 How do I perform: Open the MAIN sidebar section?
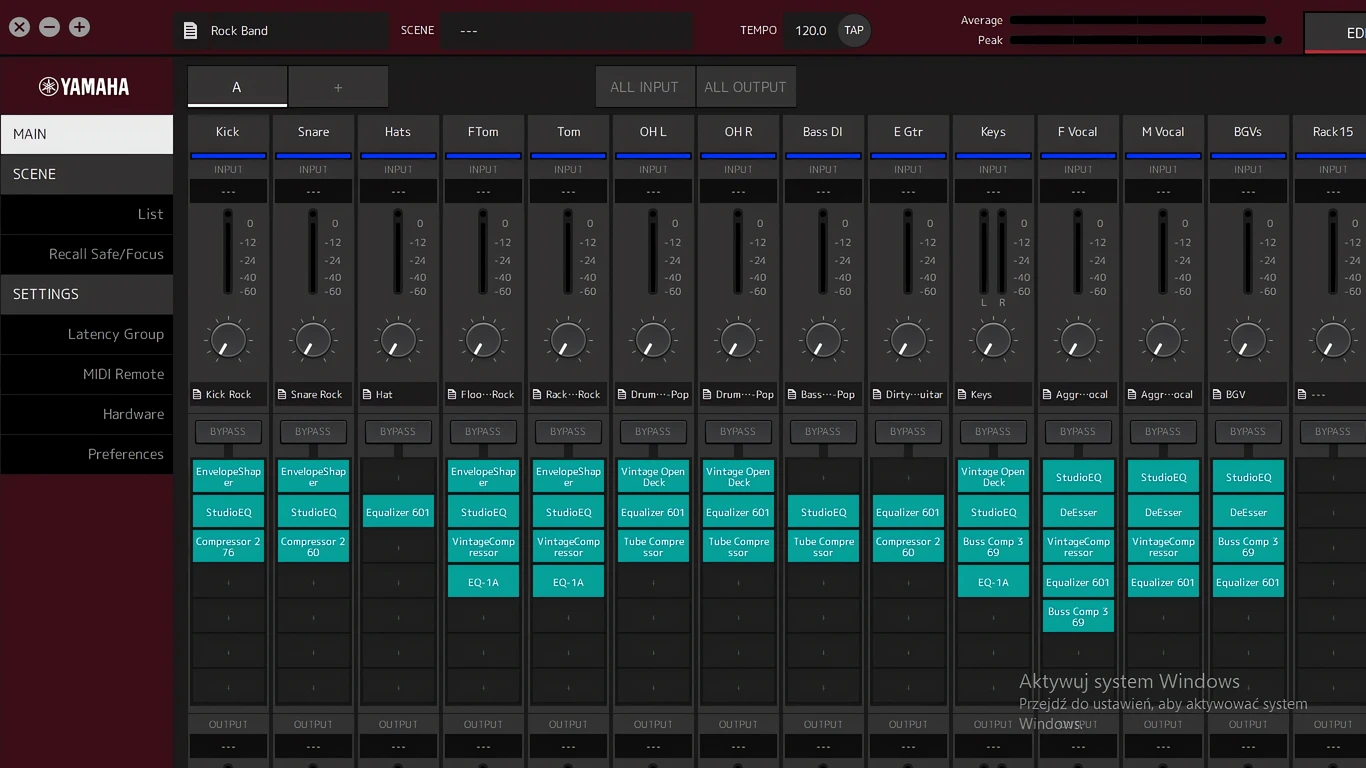click(87, 134)
